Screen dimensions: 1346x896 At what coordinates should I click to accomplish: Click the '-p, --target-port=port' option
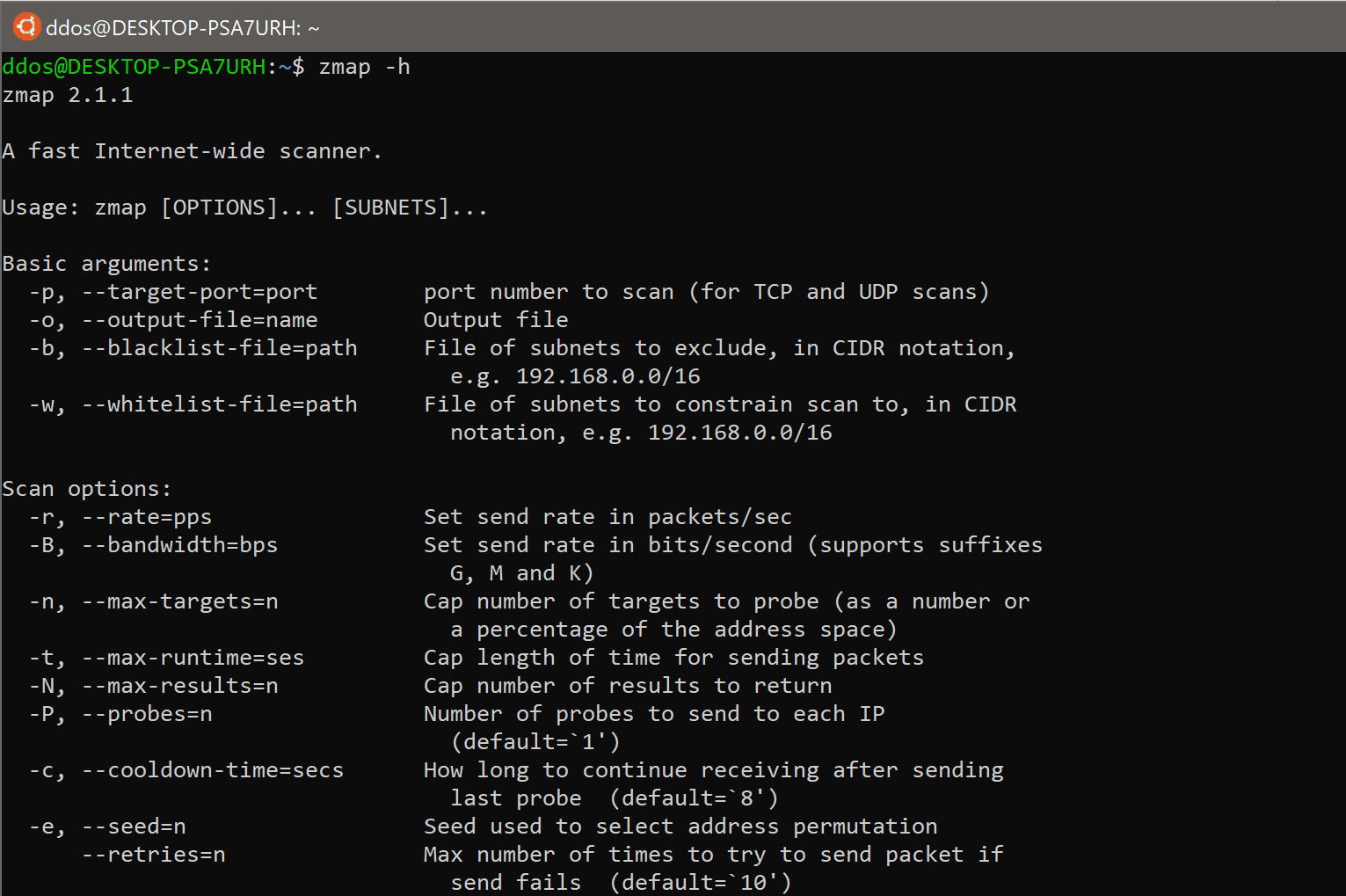(x=173, y=292)
